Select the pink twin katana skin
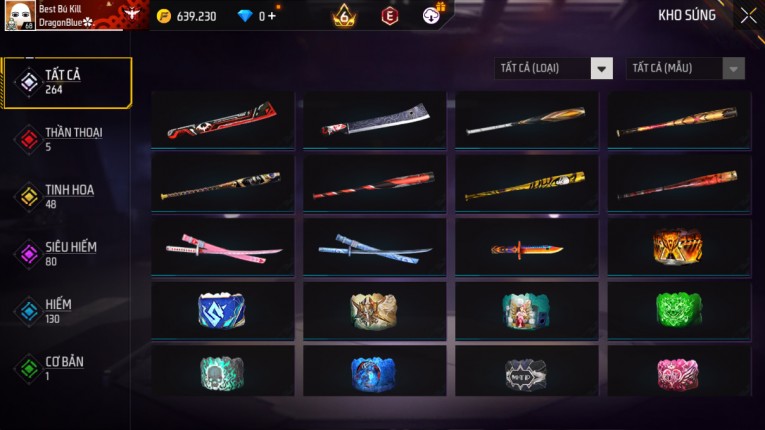The width and height of the screenshot is (765, 430). click(223, 248)
